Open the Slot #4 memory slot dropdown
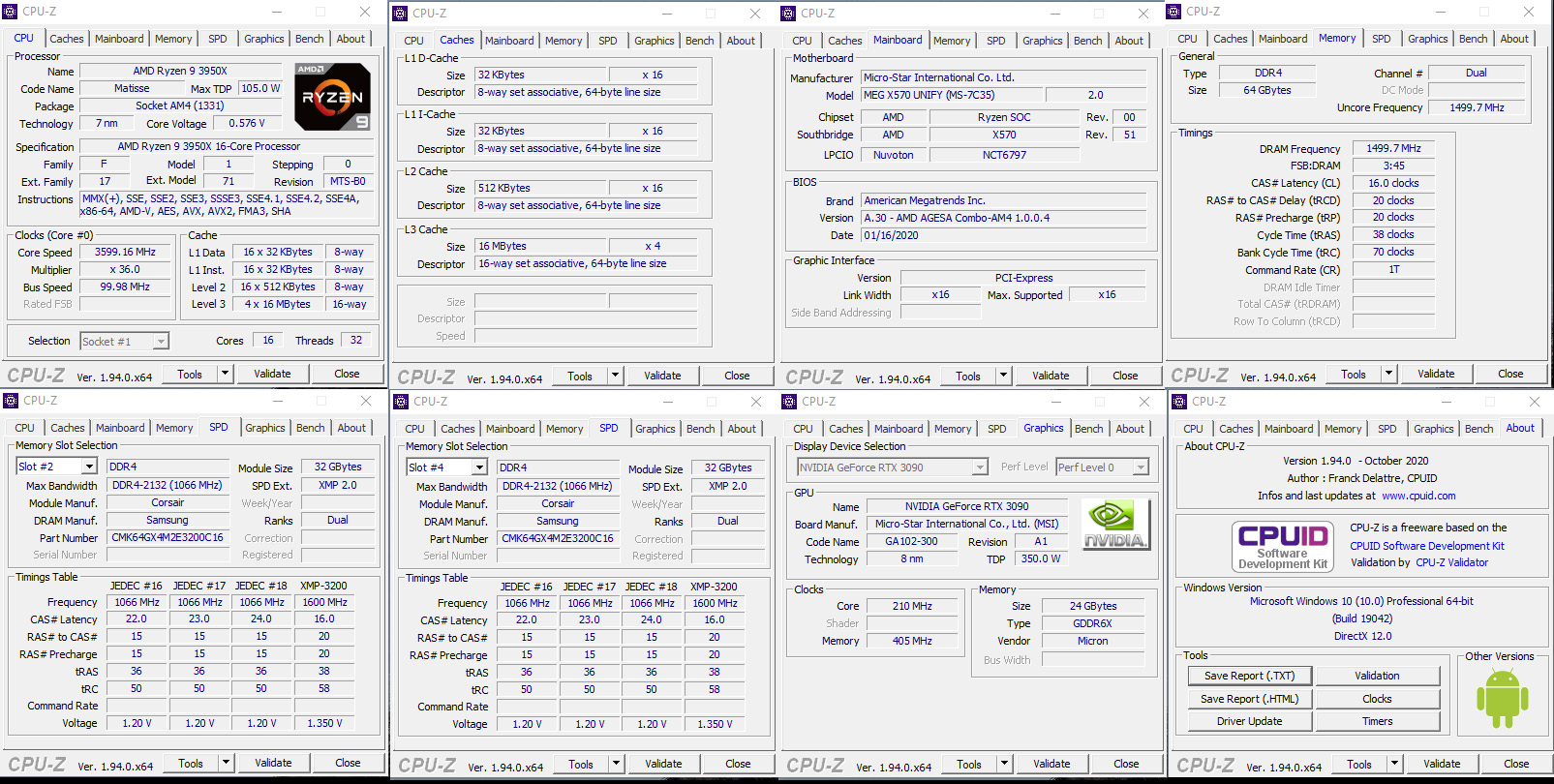The height and width of the screenshot is (784, 1554). (447, 467)
